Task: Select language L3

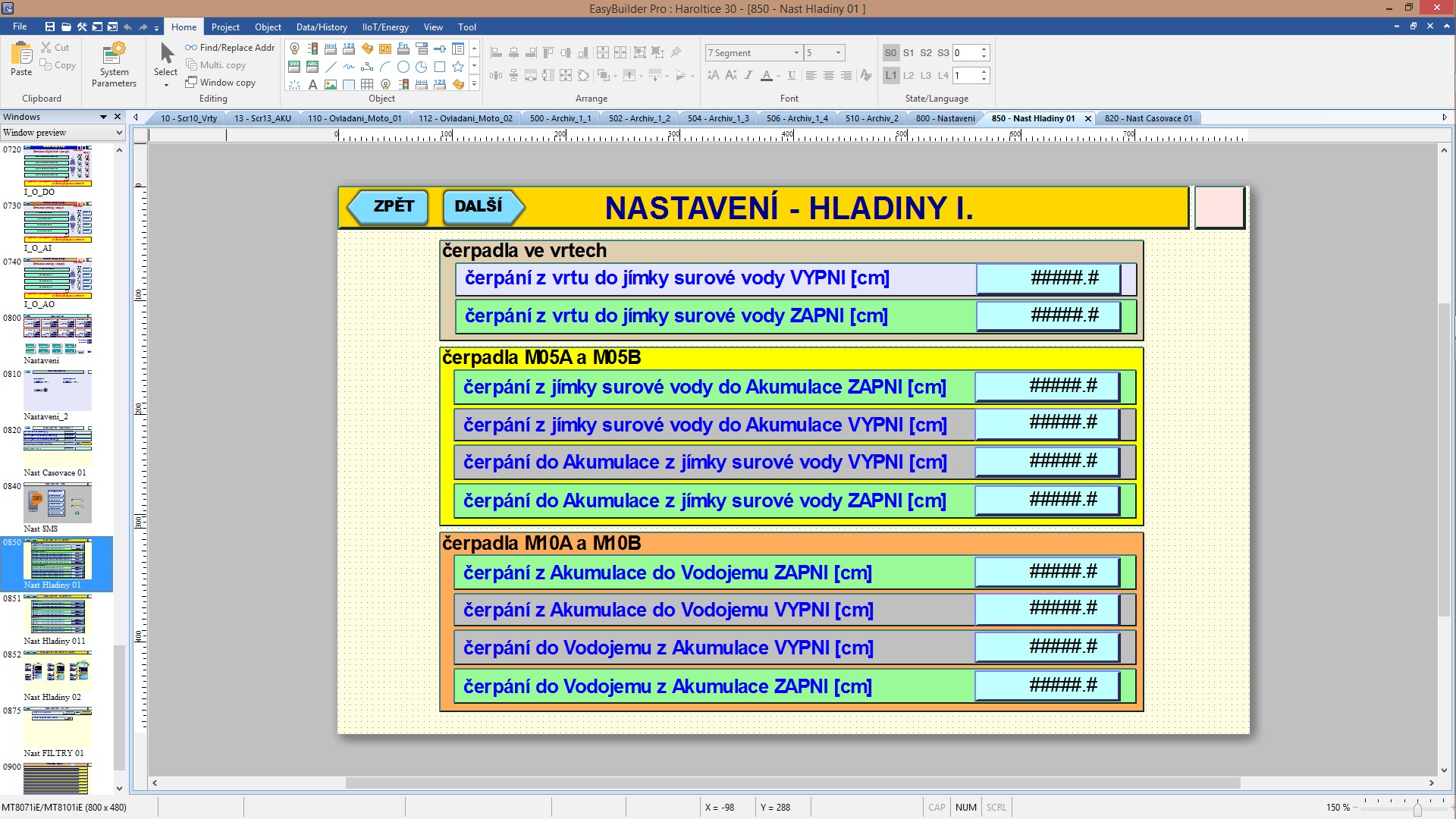Action: 926,75
